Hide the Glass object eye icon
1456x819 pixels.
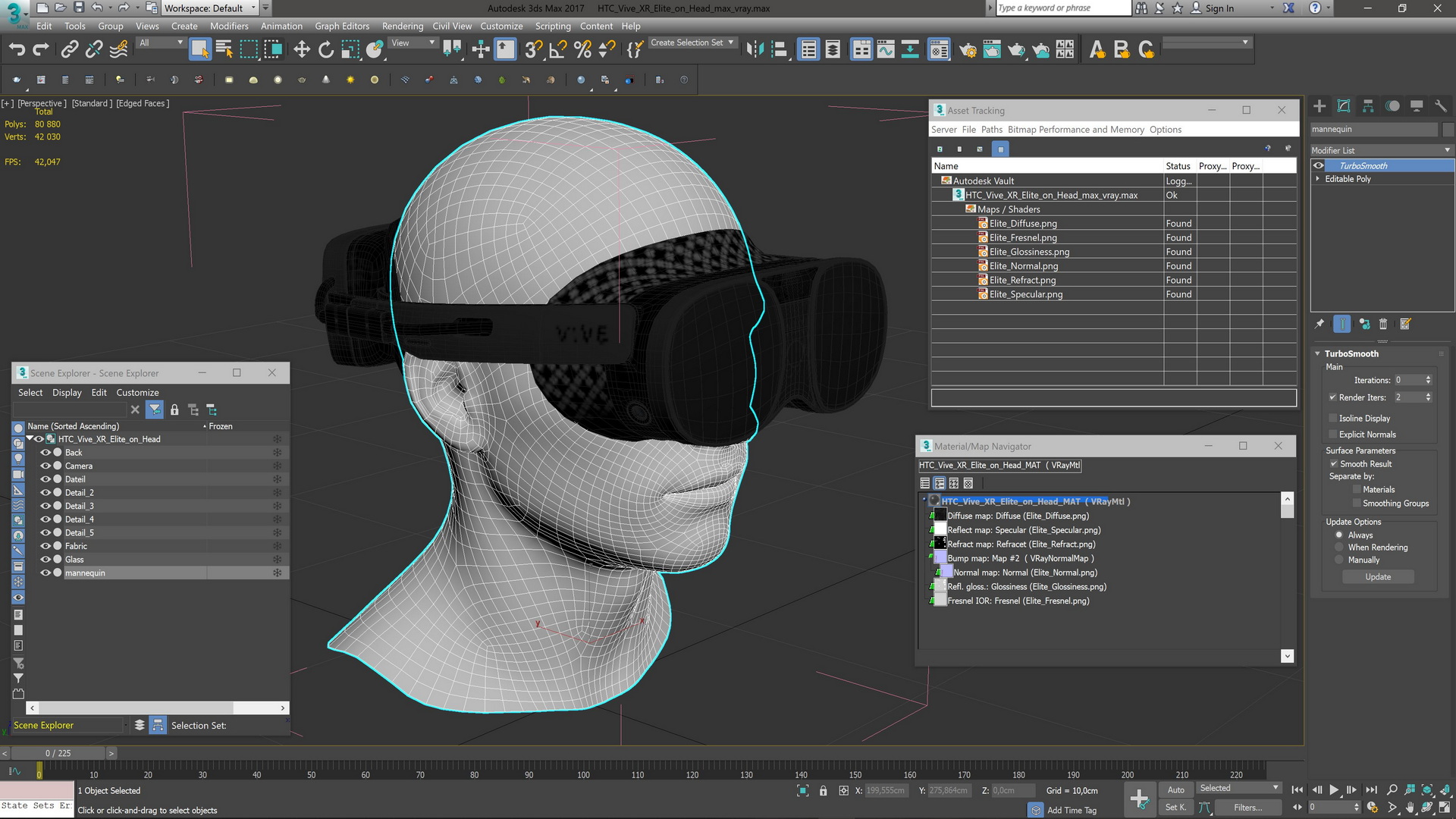[x=45, y=560]
